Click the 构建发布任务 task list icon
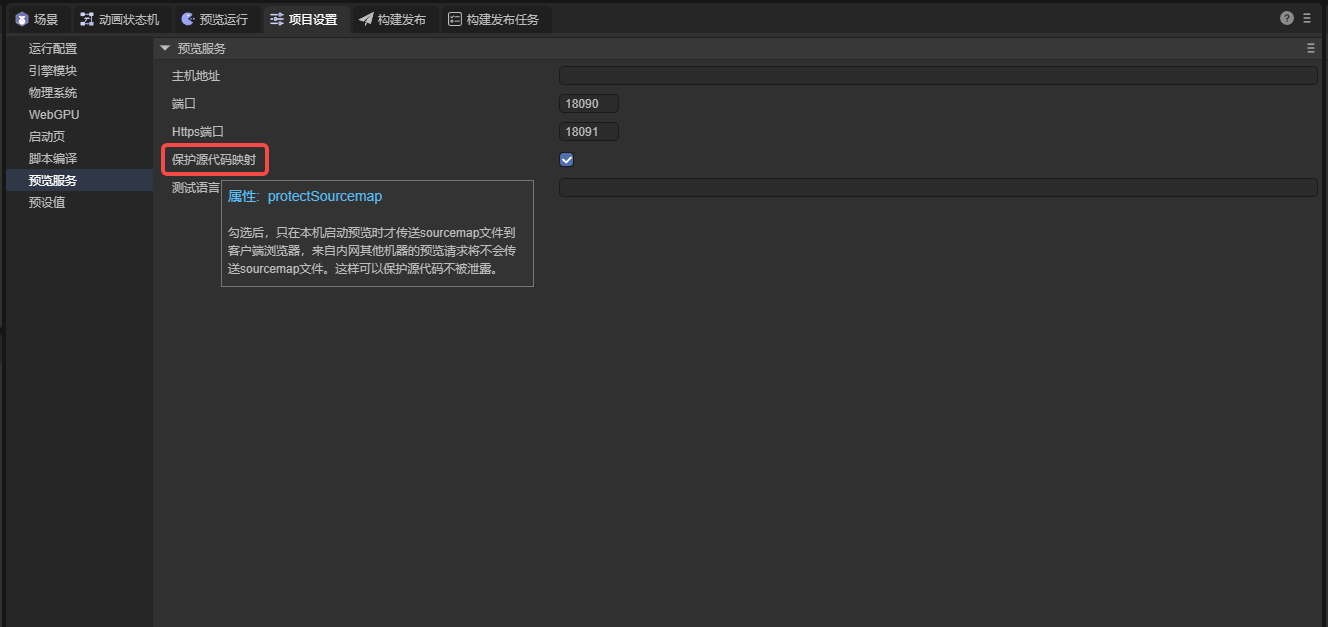 [455, 19]
